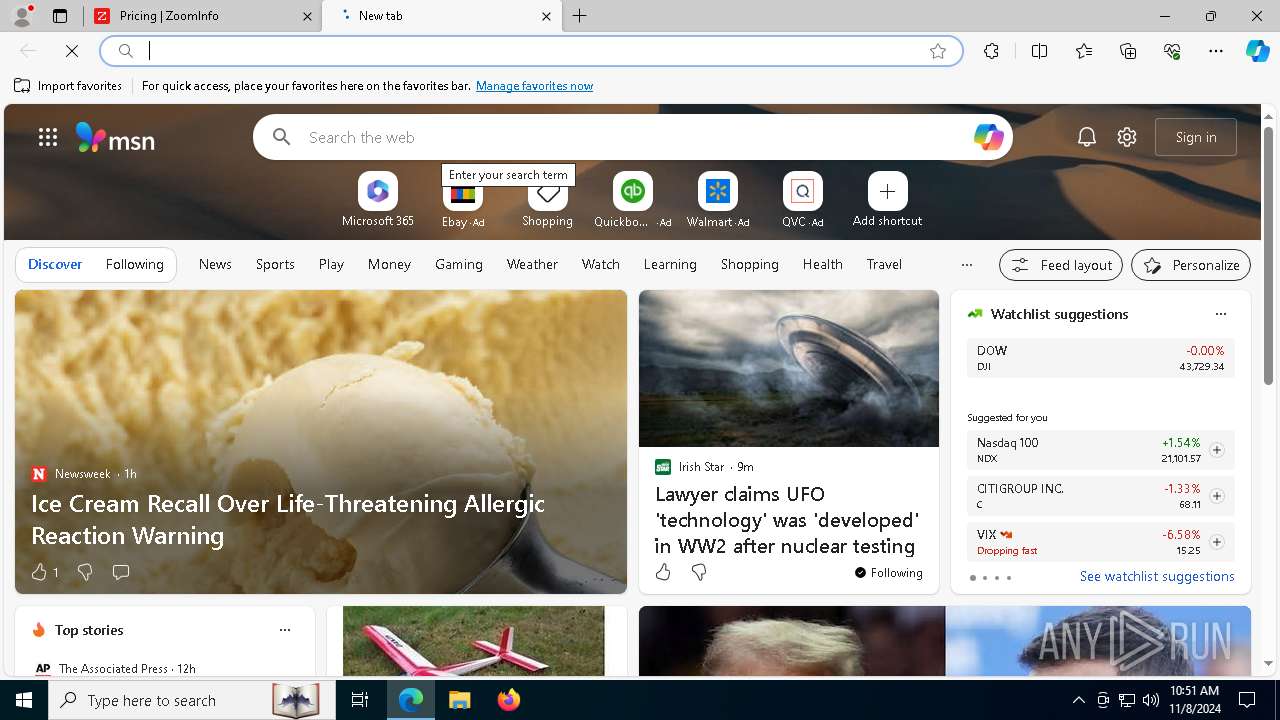The height and width of the screenshot is (720, 1280).
Task: Add Nasdaq 100 to watchlist
Action: point(1216,450)
